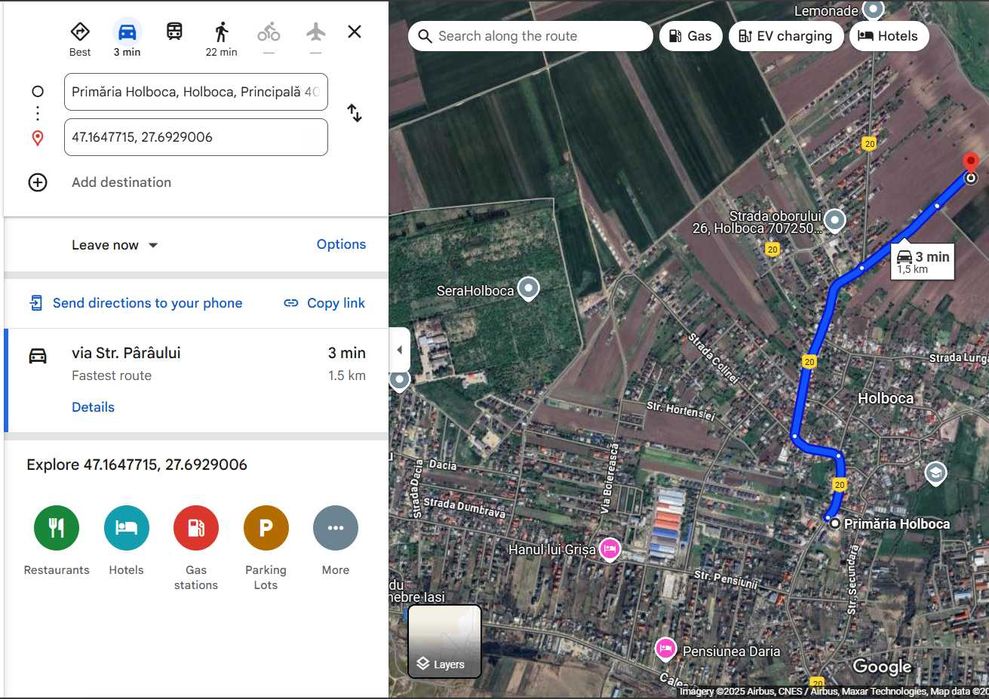
Task: Click the Hanul lui Grișa hotel marker
Action: tap(609, 549)
